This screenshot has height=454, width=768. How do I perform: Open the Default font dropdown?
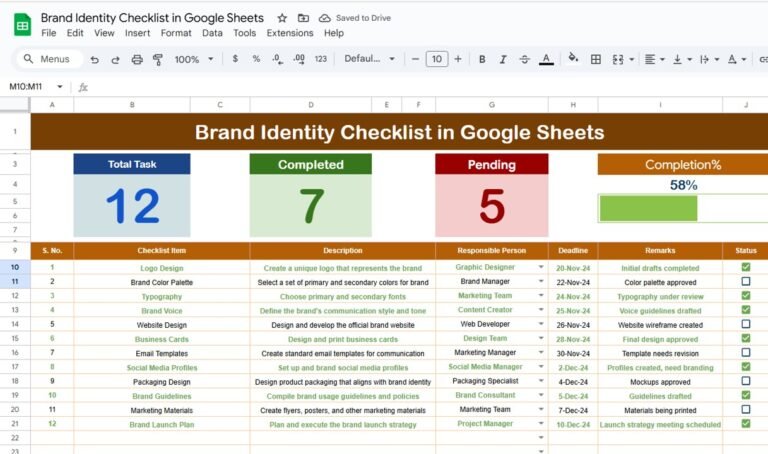coord(370,59)
